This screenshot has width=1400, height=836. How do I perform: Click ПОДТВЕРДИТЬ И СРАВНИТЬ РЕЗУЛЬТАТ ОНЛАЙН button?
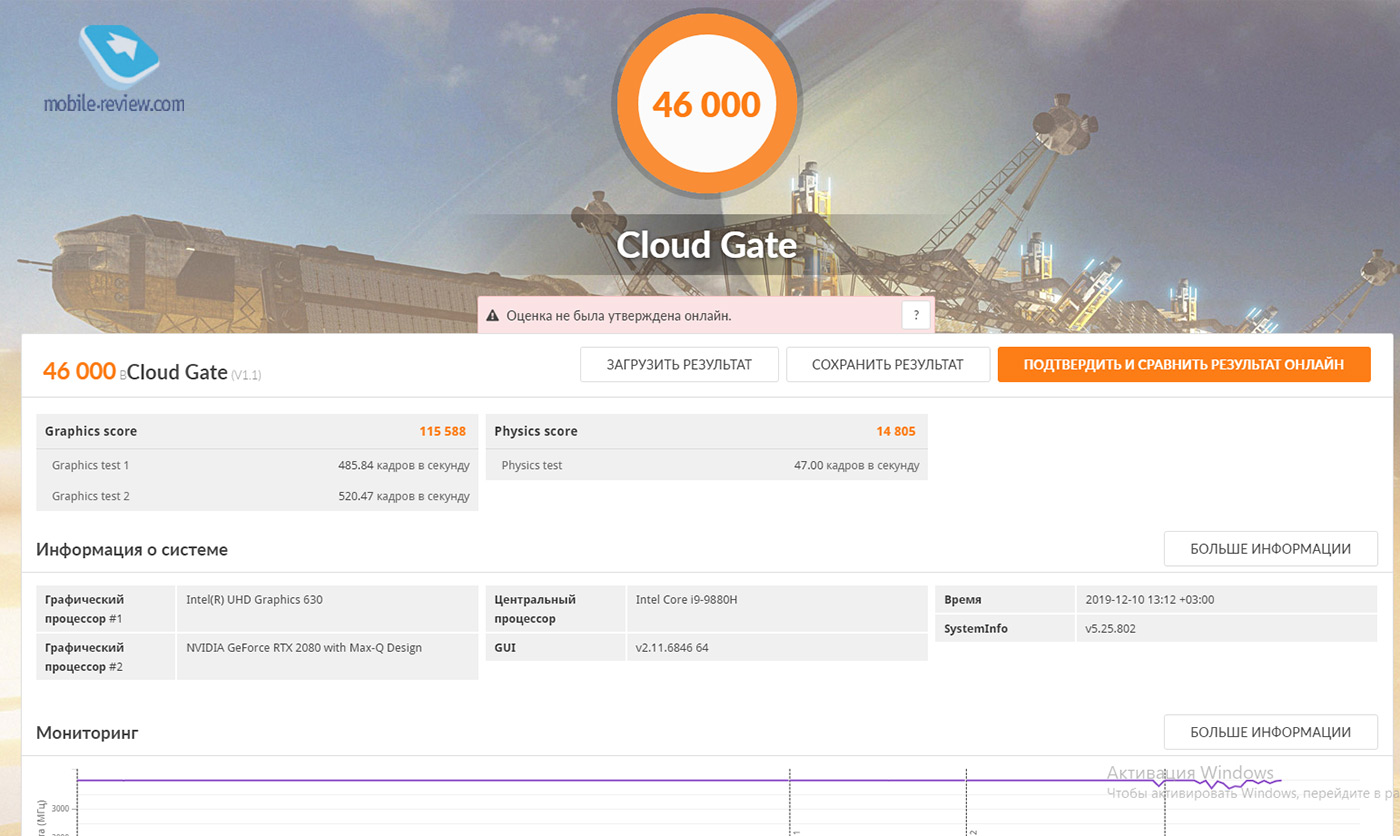pyautogui.click(x=1184, y=365)
